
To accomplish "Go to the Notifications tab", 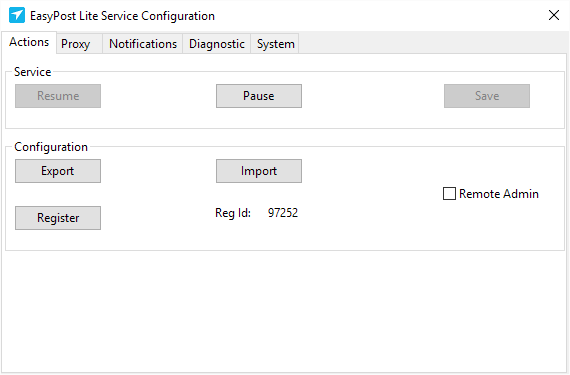I will [x=143, y=44].
